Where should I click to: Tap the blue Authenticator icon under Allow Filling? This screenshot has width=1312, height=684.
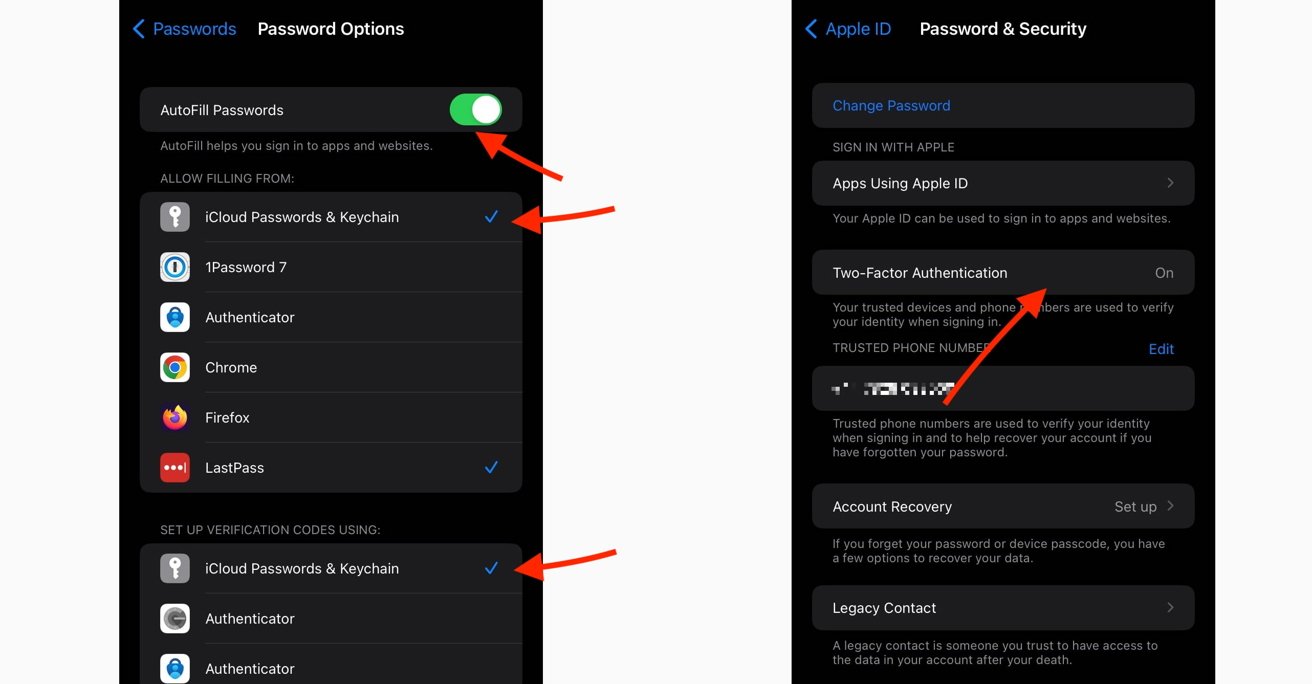tap(175, 317)
